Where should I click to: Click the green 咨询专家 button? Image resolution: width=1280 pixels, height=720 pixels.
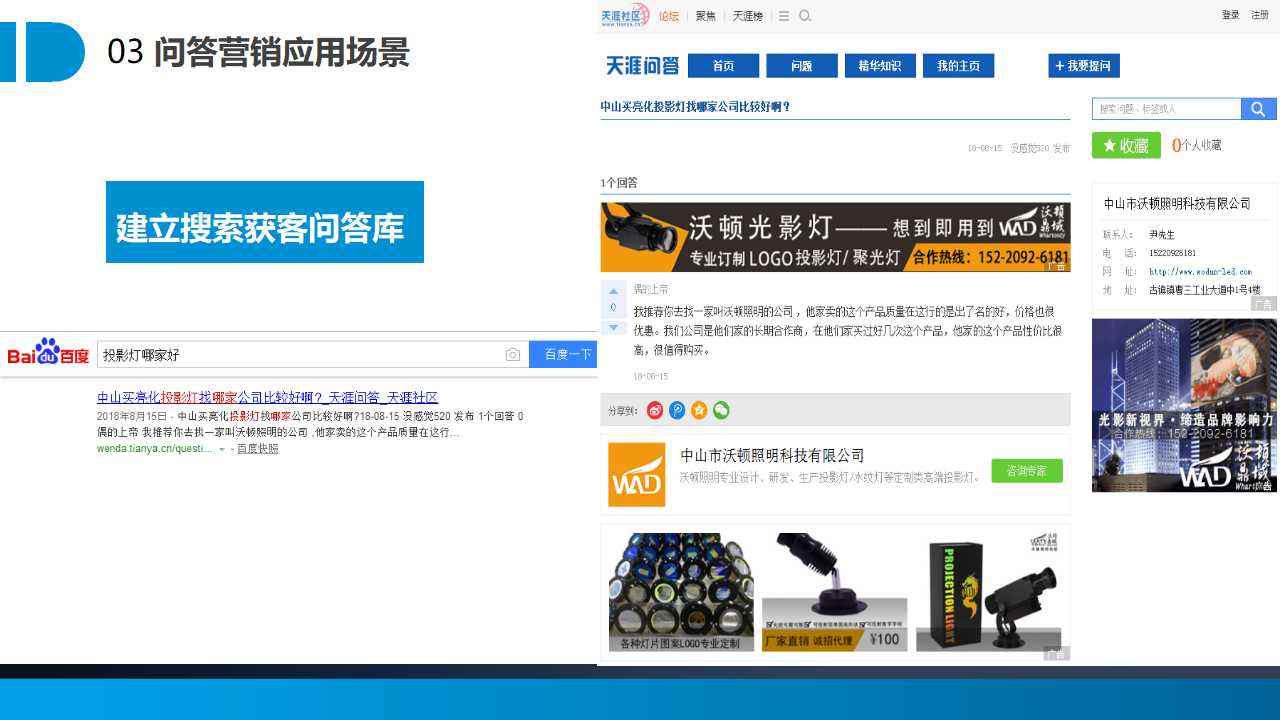(1027, 471)
